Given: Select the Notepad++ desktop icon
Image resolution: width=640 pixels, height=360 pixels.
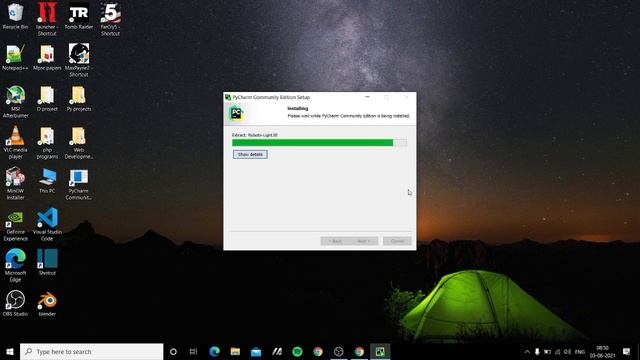Looking at the screenshot, I should tap(15, 58).
